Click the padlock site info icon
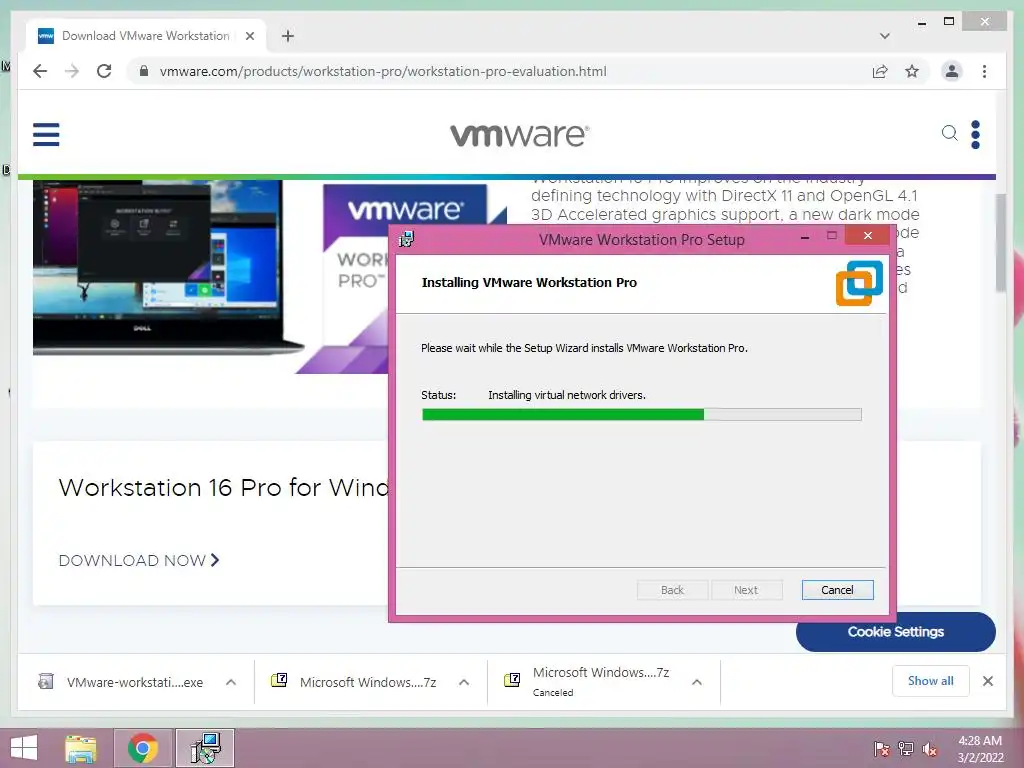The width and height of the screenshot is (1024, 768). [144, 71]
